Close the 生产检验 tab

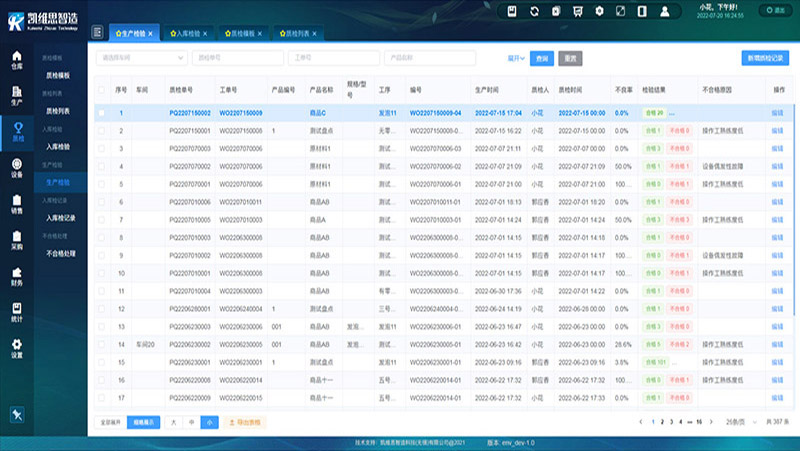click(151, 34)
